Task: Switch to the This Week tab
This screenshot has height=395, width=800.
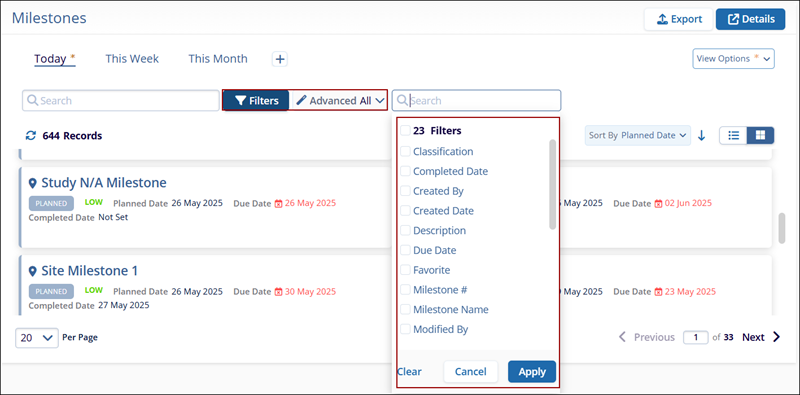Action: (132, 59)
